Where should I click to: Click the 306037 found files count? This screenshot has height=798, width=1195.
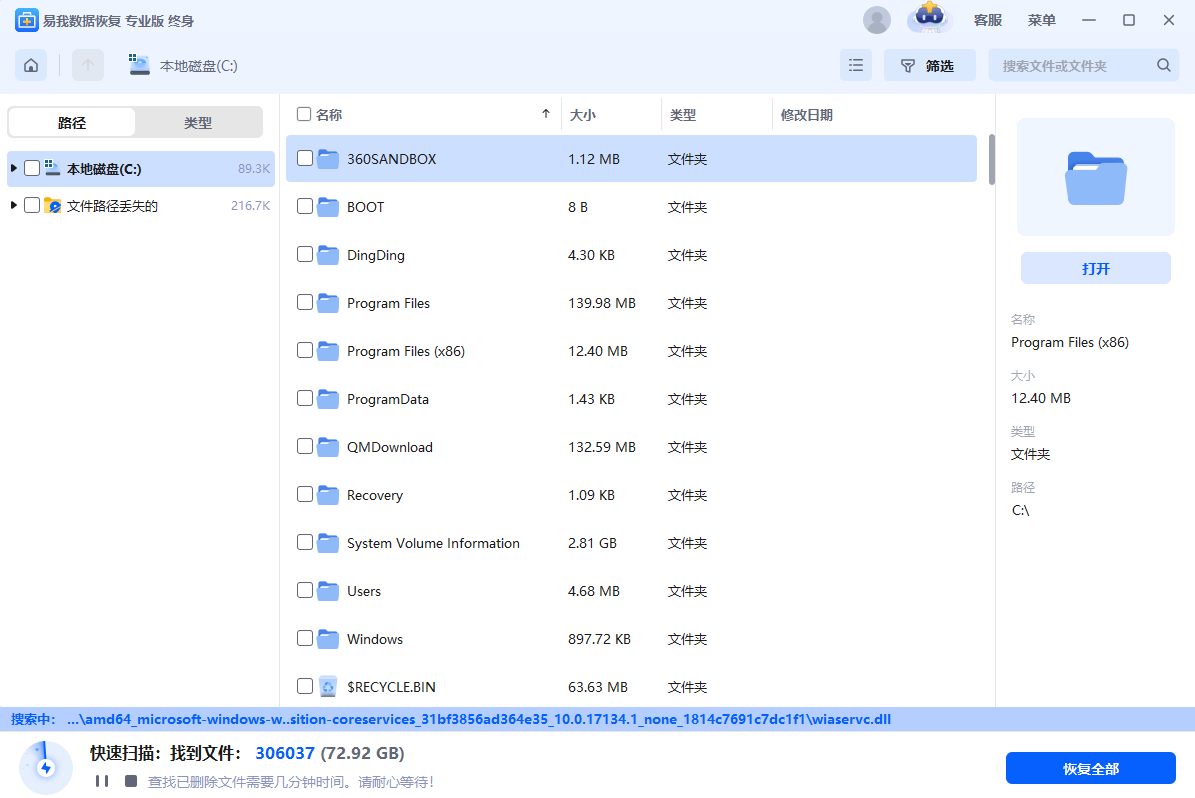[285, 753]
